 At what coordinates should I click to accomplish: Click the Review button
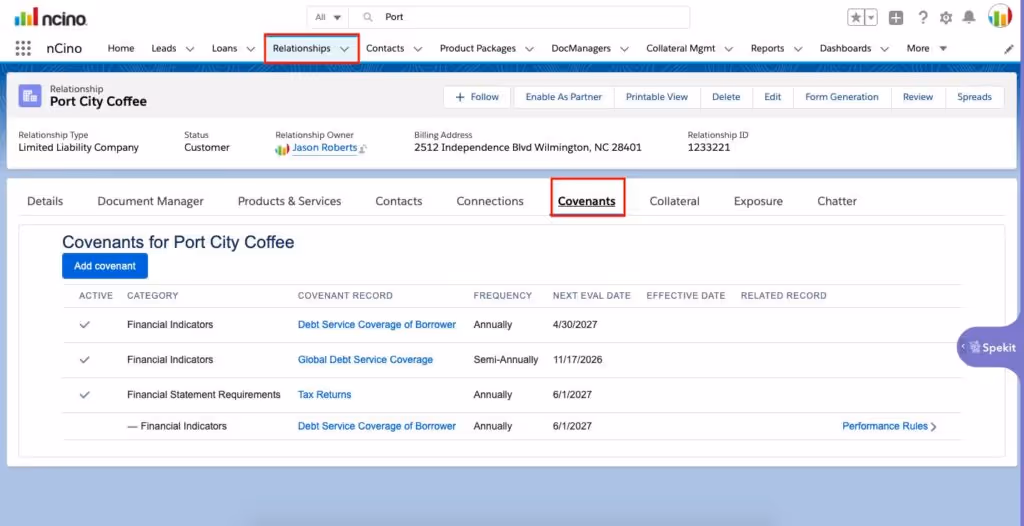(x=918, y=97)
